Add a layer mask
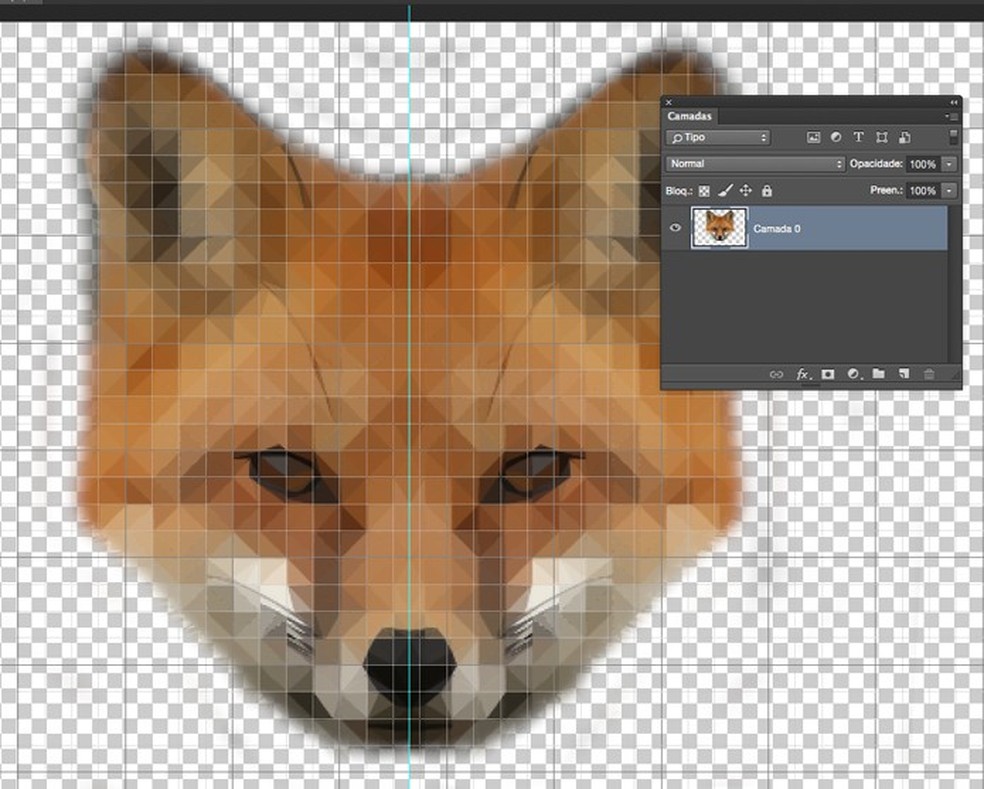984x789 pixels. 828,374
